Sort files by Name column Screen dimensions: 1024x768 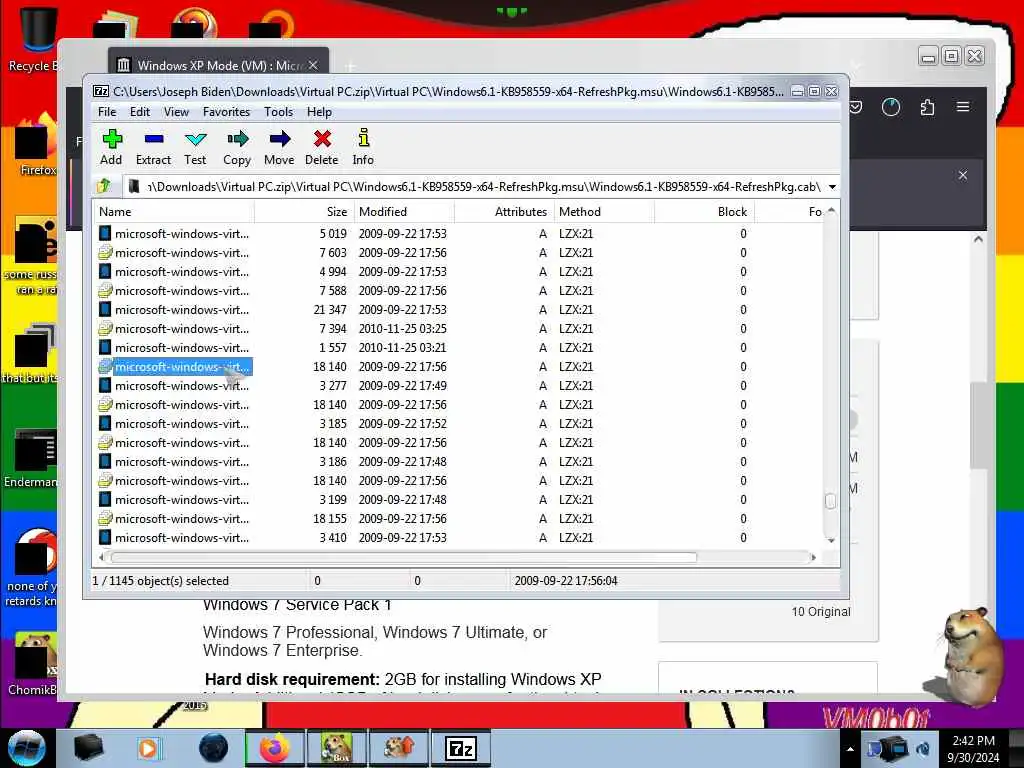click(x=174, y=212)
